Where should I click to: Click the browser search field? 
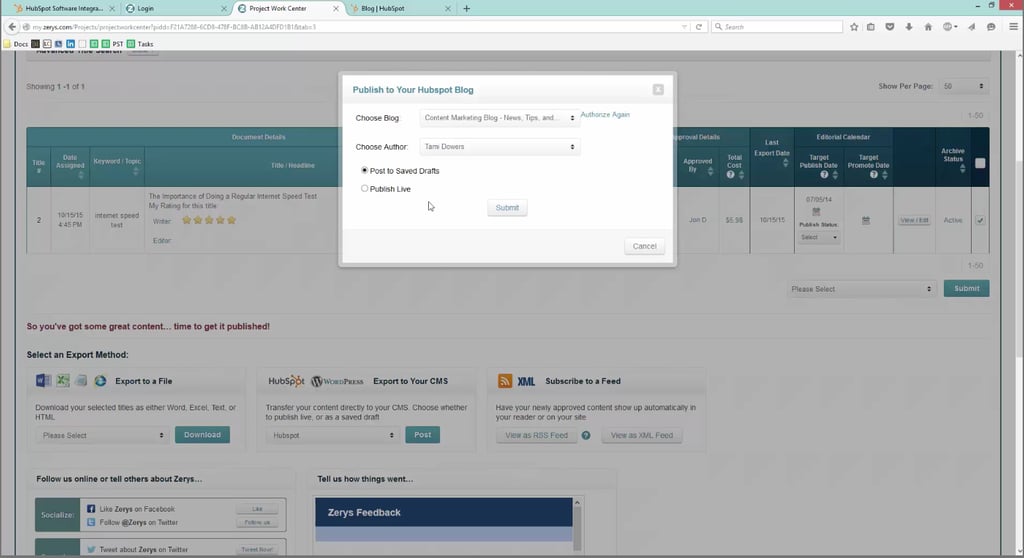[777, 27]
